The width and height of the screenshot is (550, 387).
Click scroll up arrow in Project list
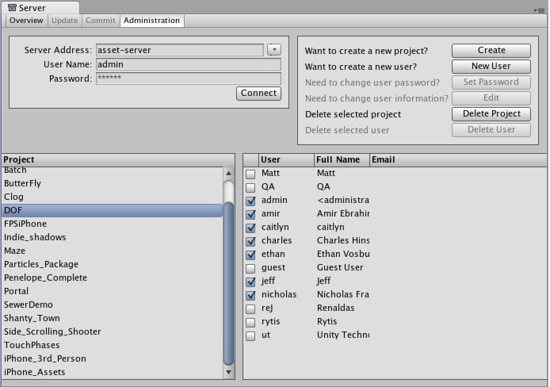coord(229,173)
